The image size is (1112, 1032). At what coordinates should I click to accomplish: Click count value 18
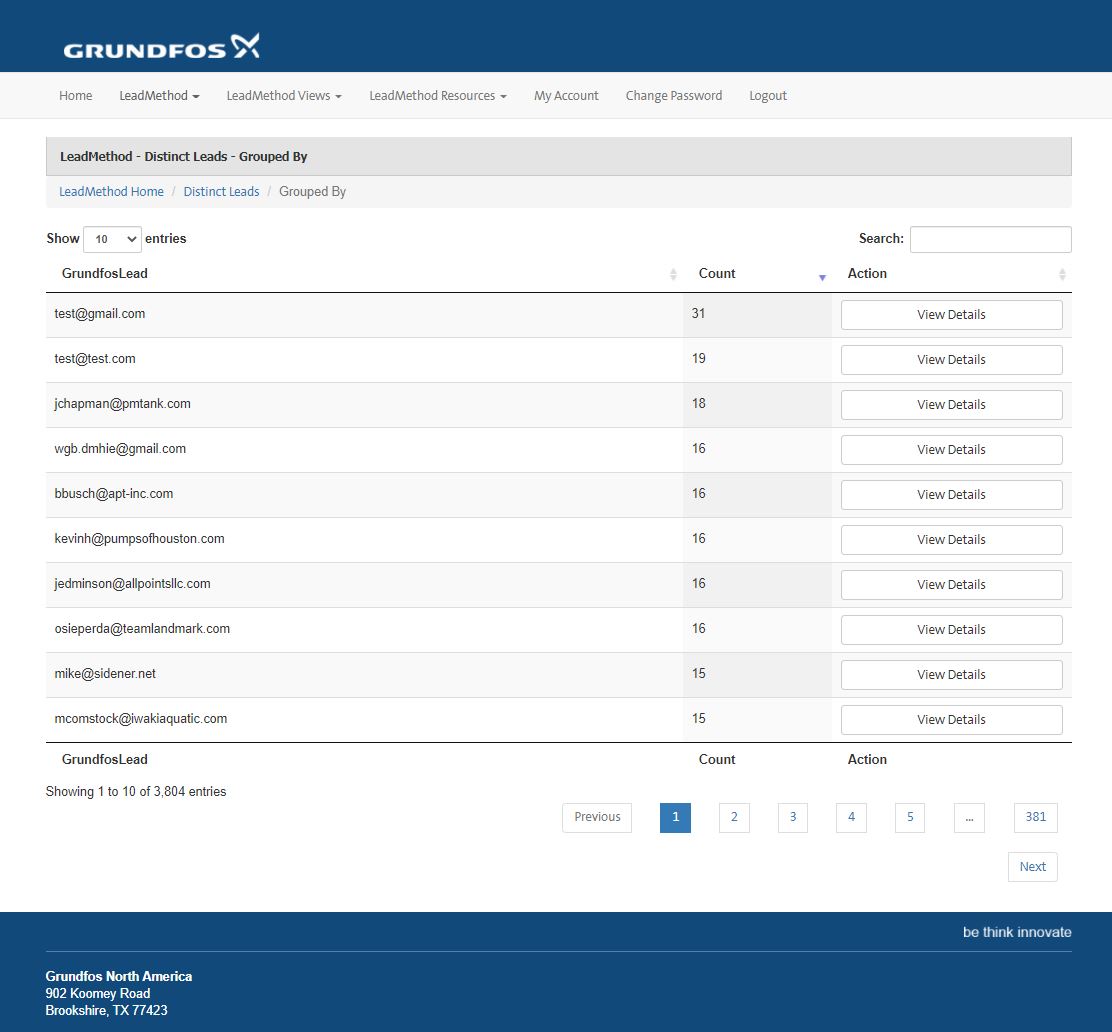coord(699,404)
